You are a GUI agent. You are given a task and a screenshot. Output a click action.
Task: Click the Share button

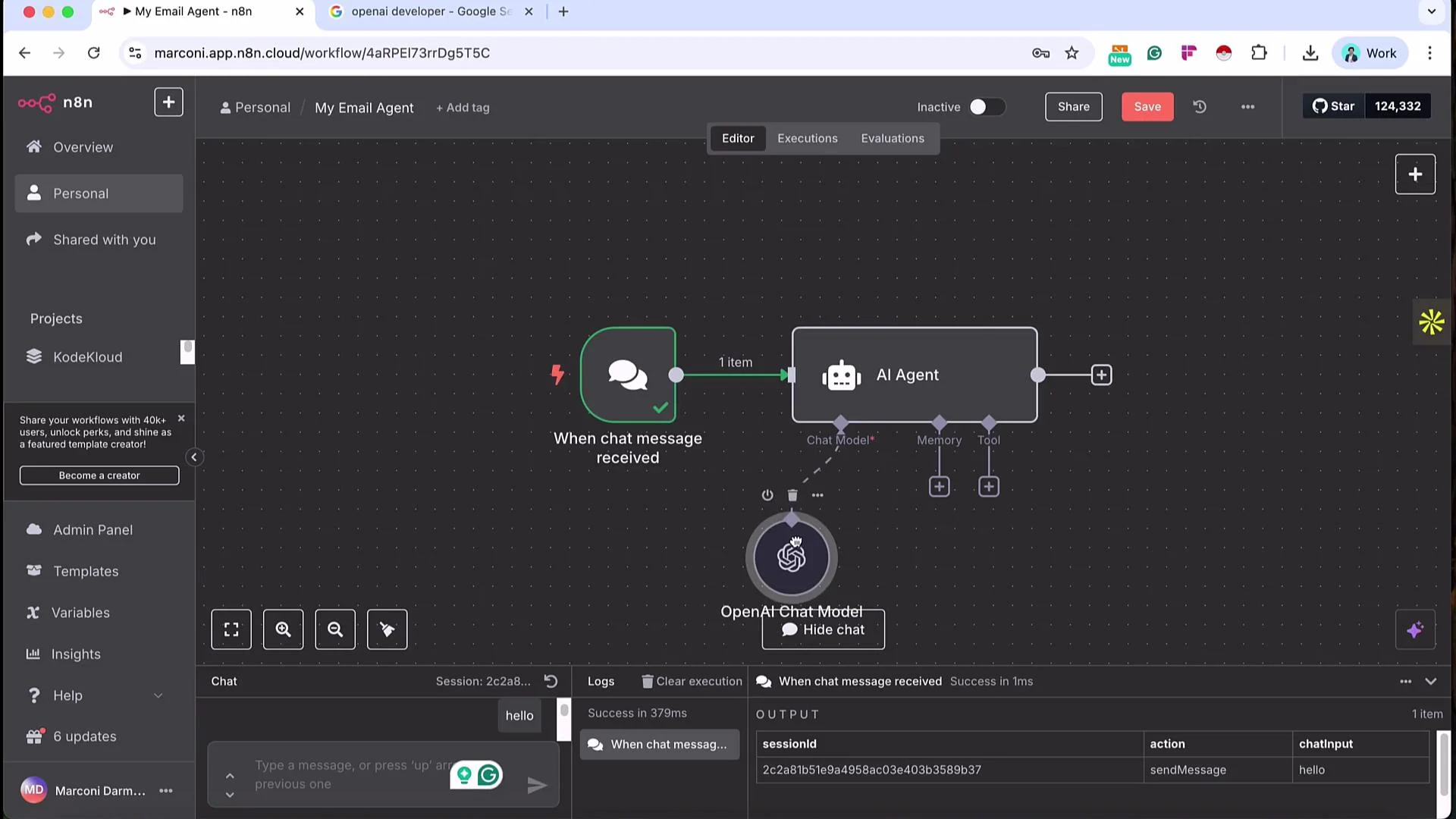pos(1073,107)
